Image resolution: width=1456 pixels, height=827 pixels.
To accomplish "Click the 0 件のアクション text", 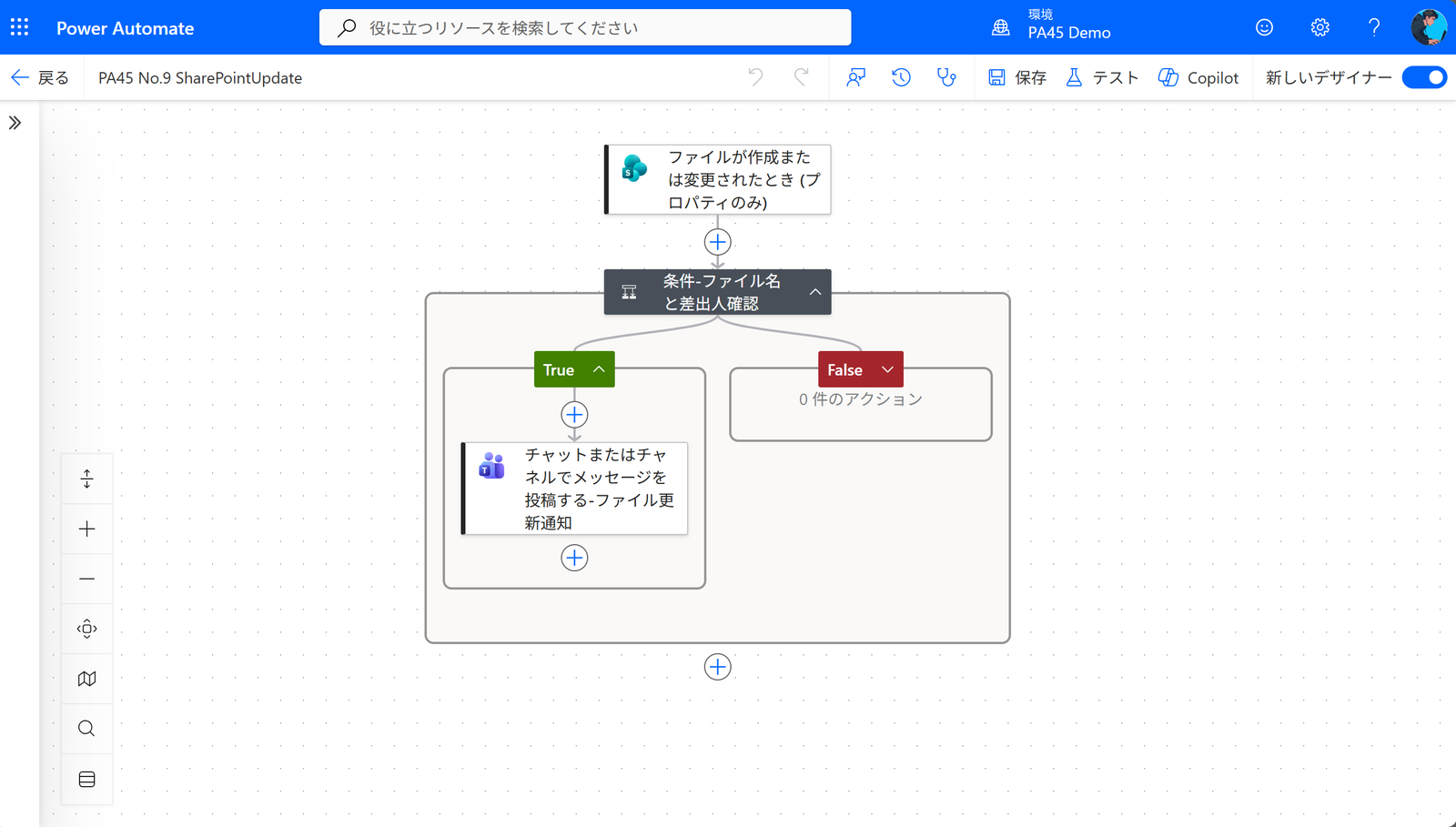I will click(861, 399).
